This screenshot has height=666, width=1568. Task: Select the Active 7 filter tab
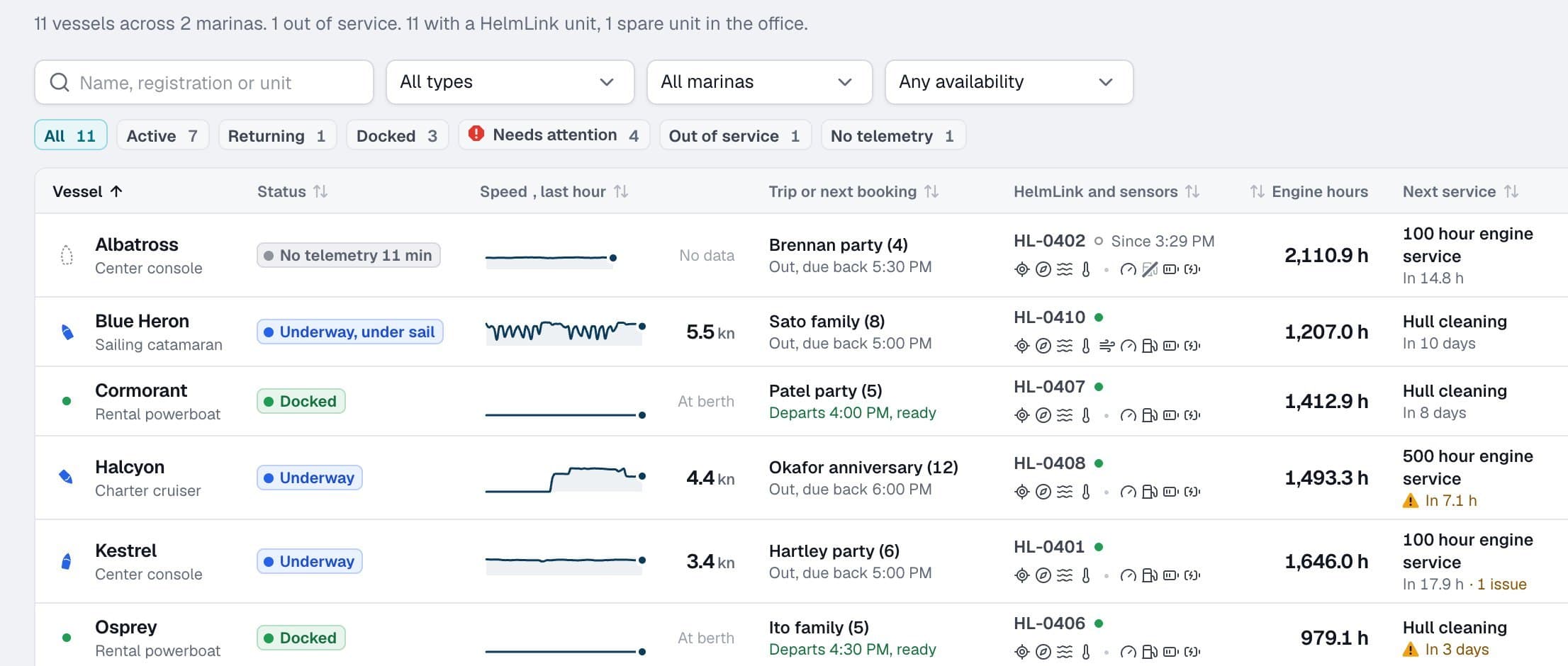162,135
